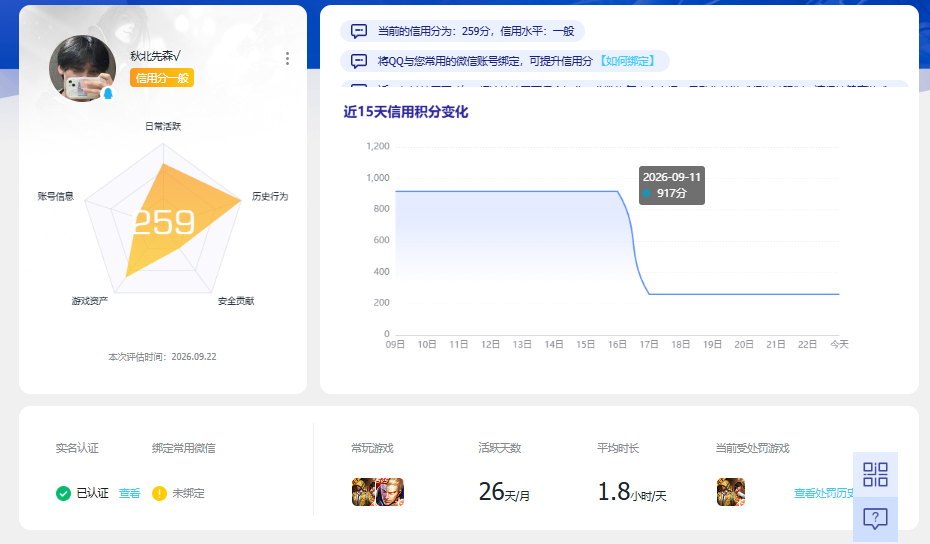Click the 常玩游戏 label

[x=372, y=448]
